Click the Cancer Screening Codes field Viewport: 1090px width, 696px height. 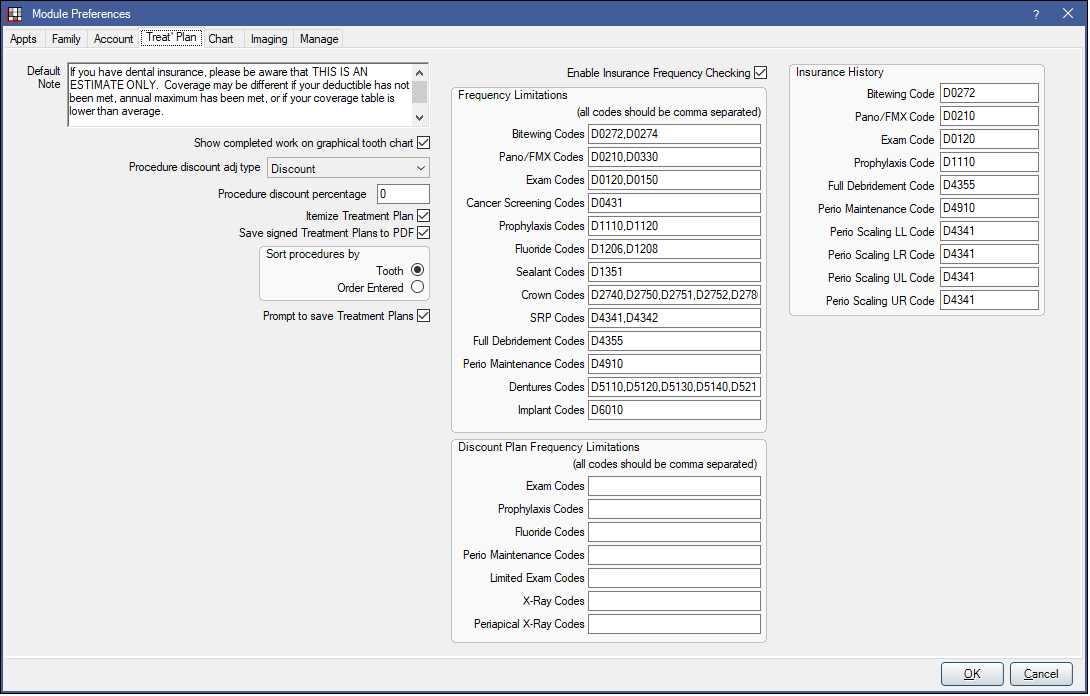click(674, 203)
